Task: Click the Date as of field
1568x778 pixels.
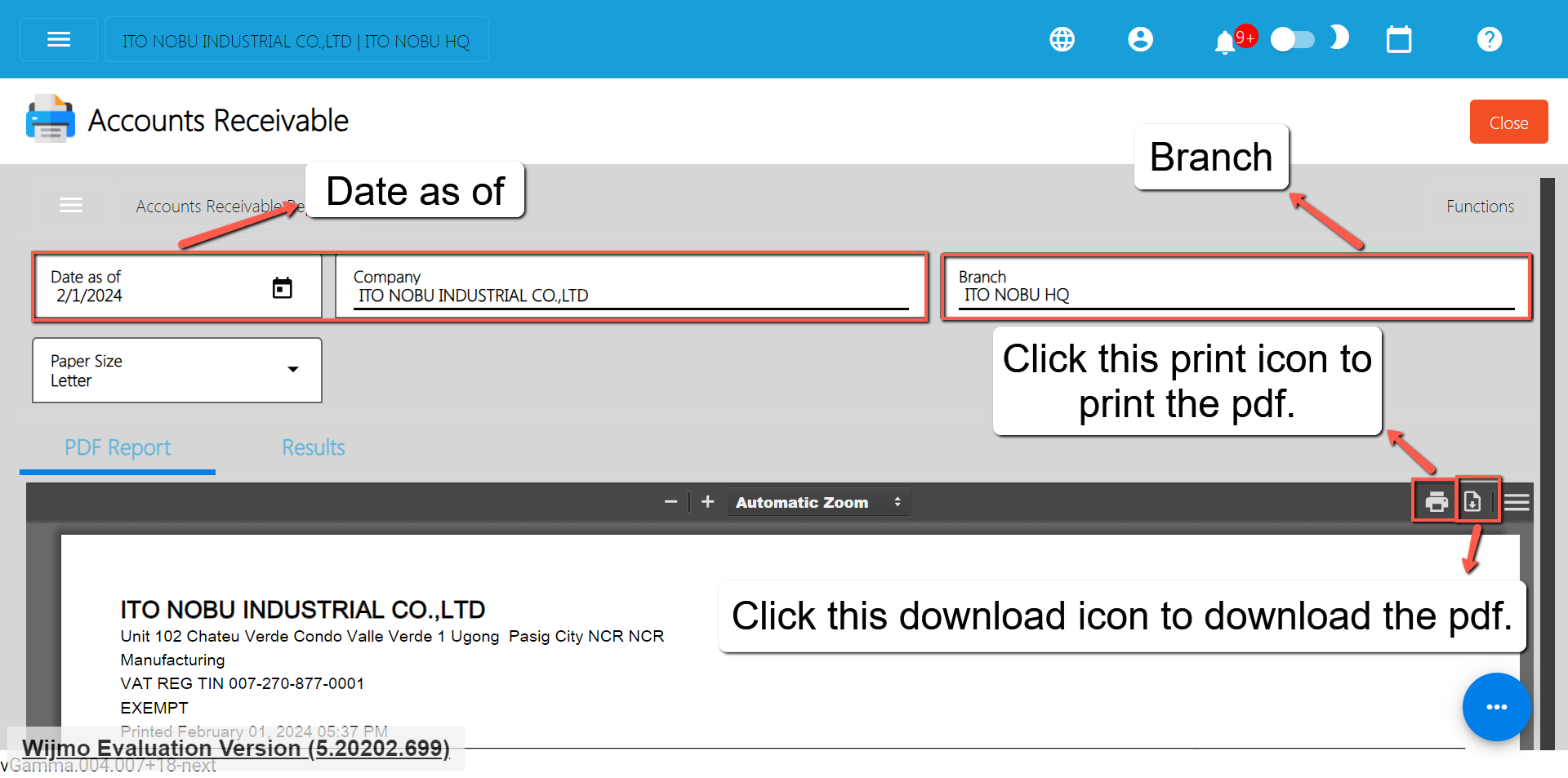Action: [177, 287]
